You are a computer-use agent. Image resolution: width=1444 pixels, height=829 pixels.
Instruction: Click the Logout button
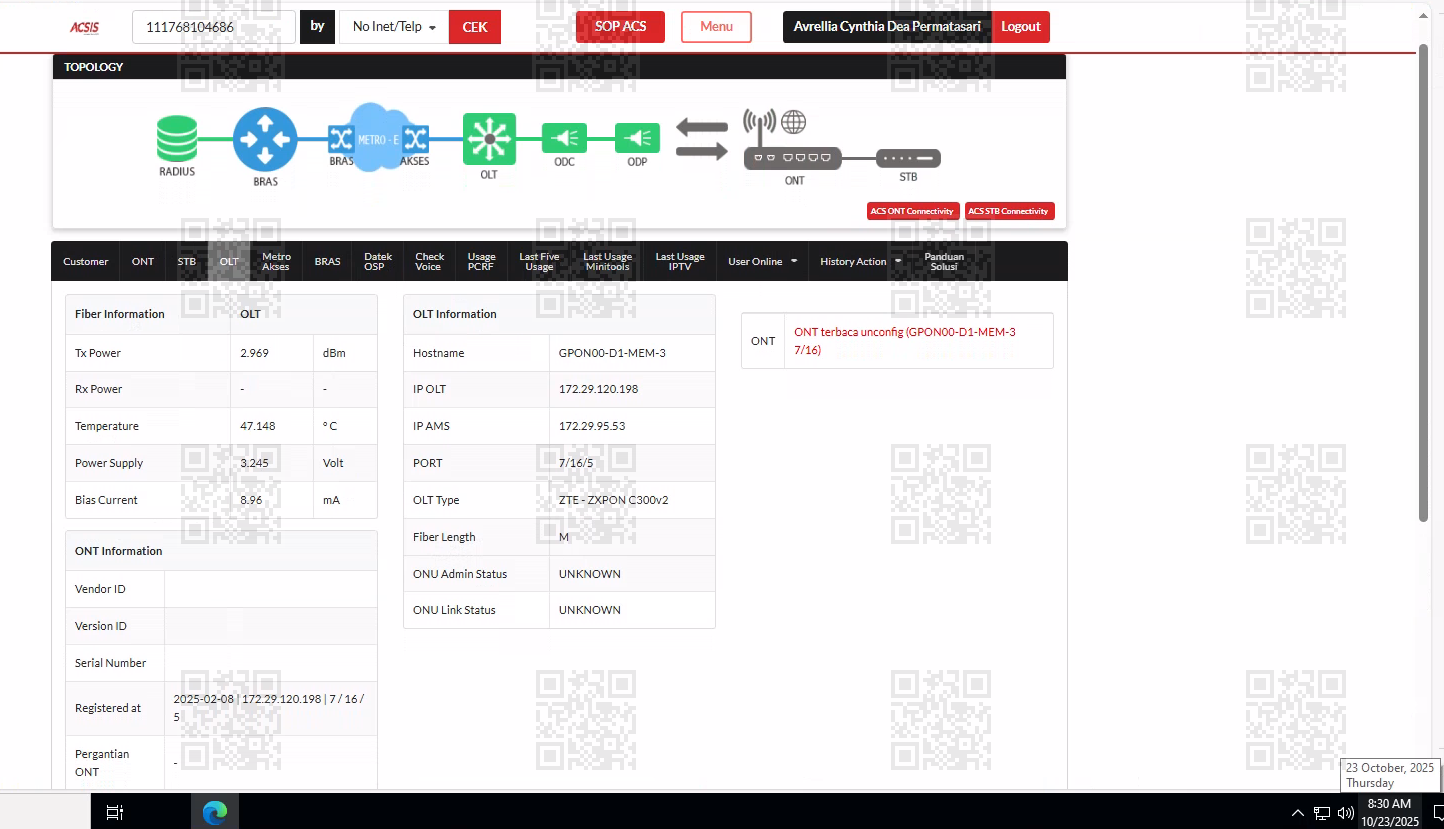[1021, 27]
